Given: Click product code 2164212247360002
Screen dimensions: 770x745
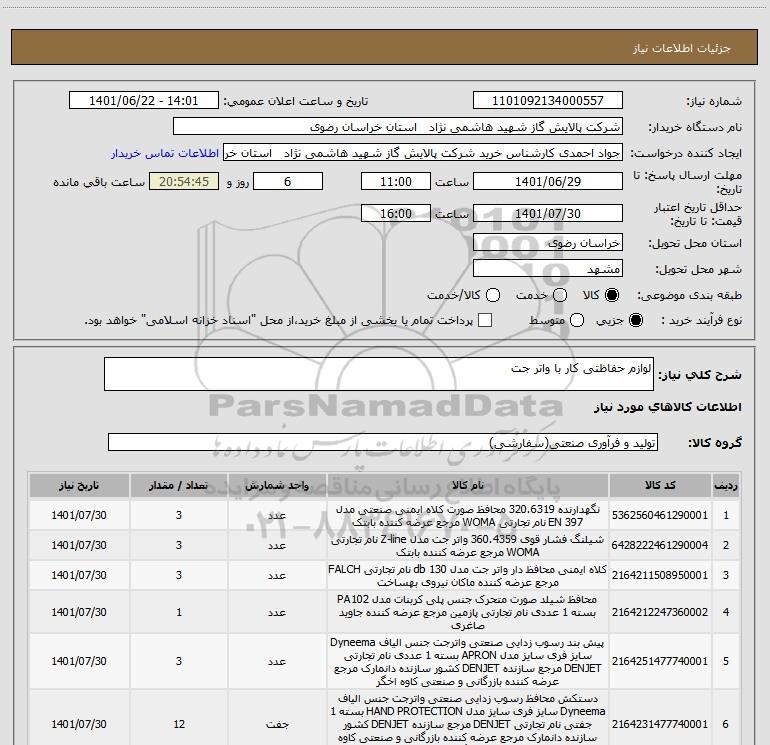Looking at the screenshot, I should pyautogui.click(x=660, y=612).
